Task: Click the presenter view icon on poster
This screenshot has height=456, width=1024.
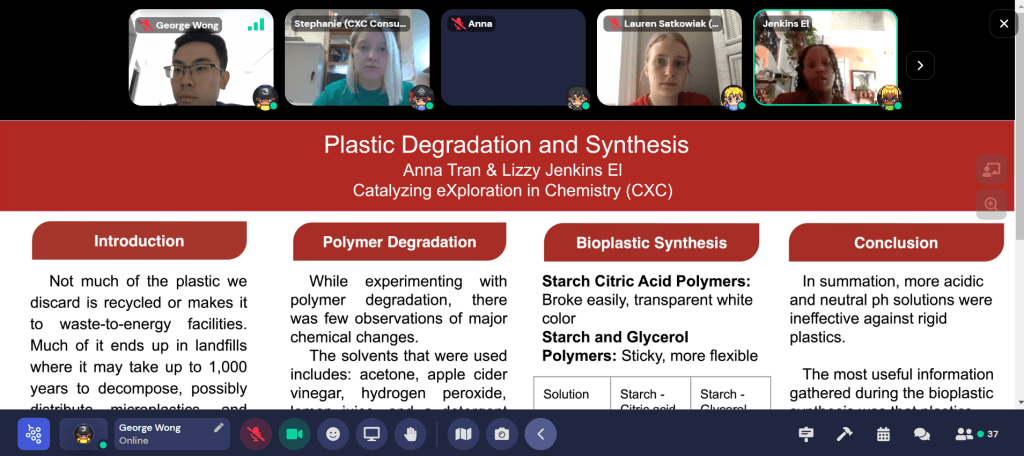Action: (991, 170)
